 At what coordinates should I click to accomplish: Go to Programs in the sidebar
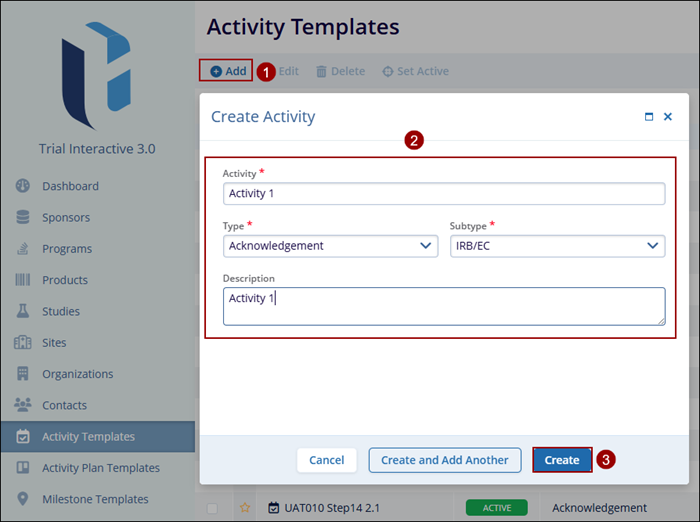(66, 249)
